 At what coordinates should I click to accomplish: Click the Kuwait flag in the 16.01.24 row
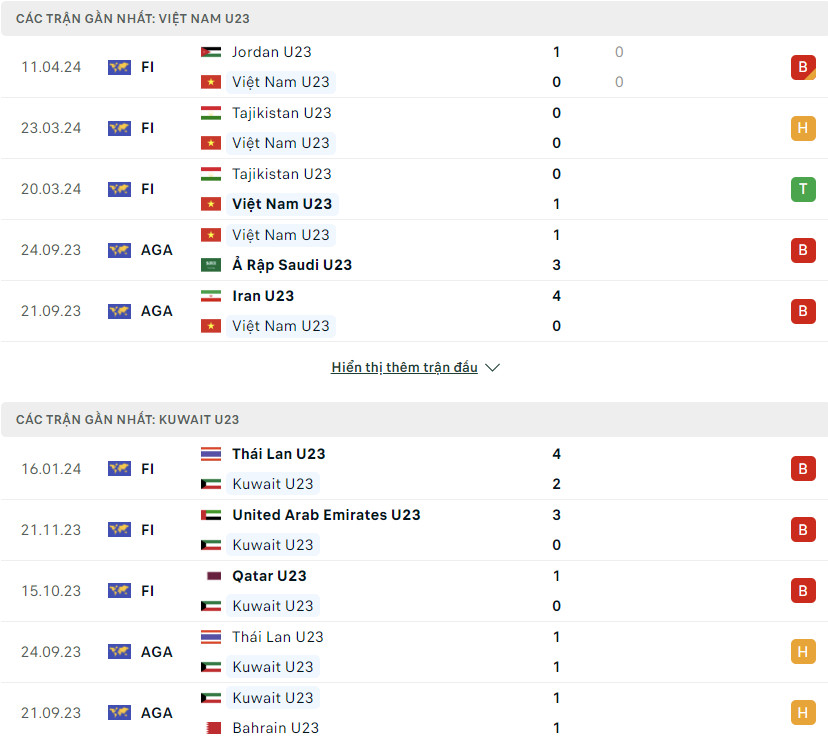tap(213, 483)
